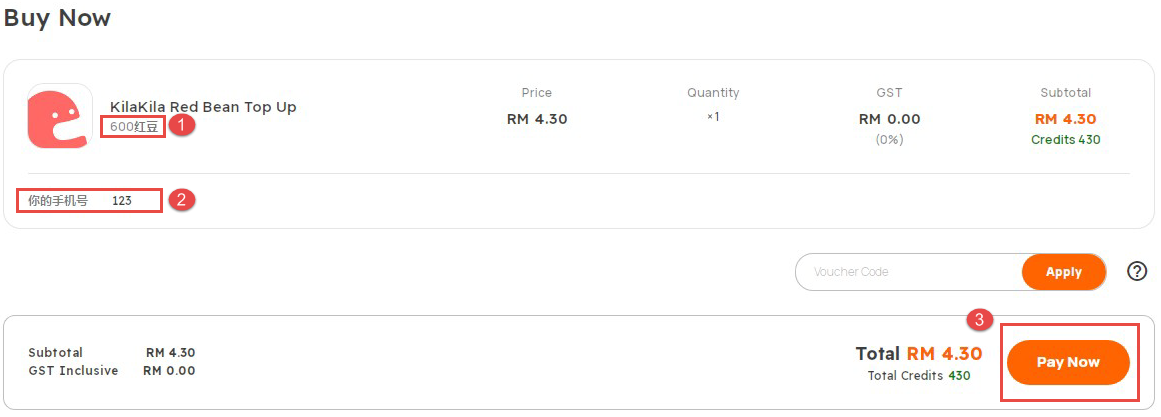Click the phone number value 123
Viewport: 1161px width, 417px height.
coord(122,201)
